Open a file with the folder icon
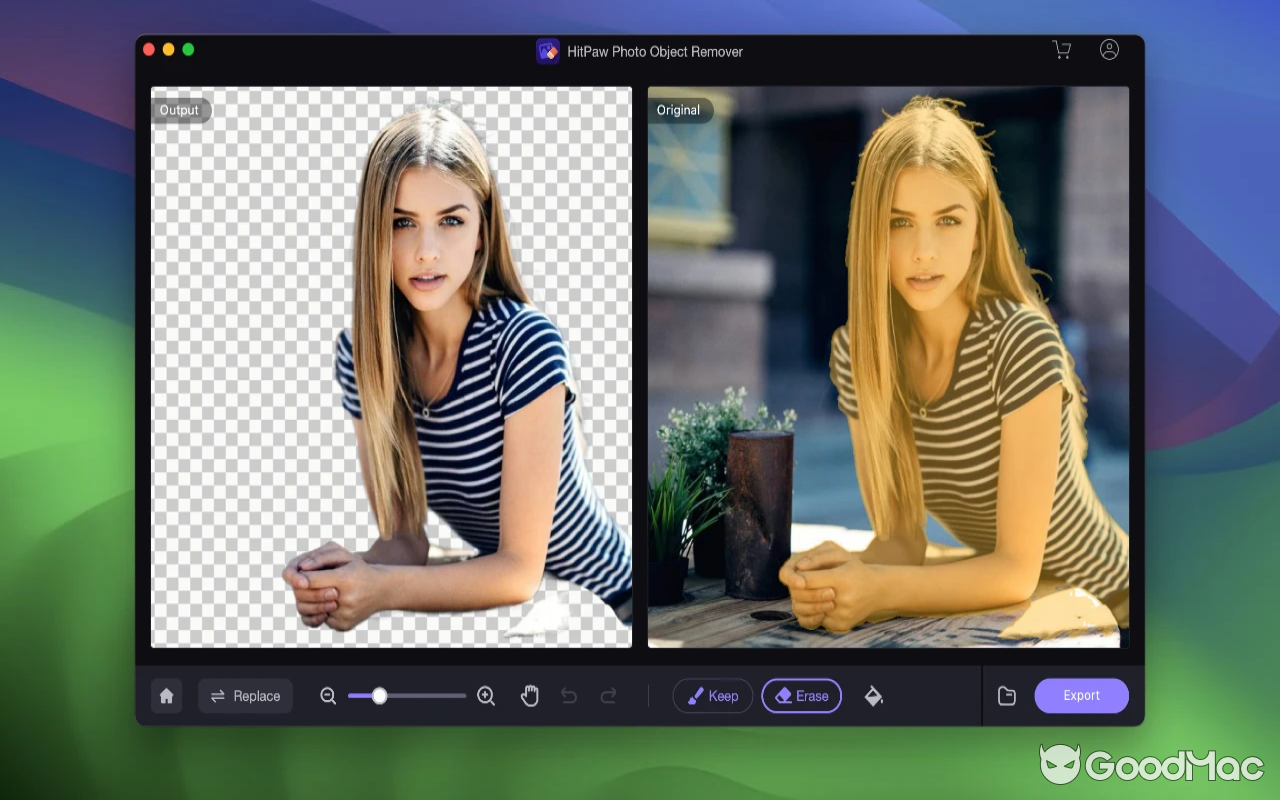1280x800 pixels. pos(1007,695)
